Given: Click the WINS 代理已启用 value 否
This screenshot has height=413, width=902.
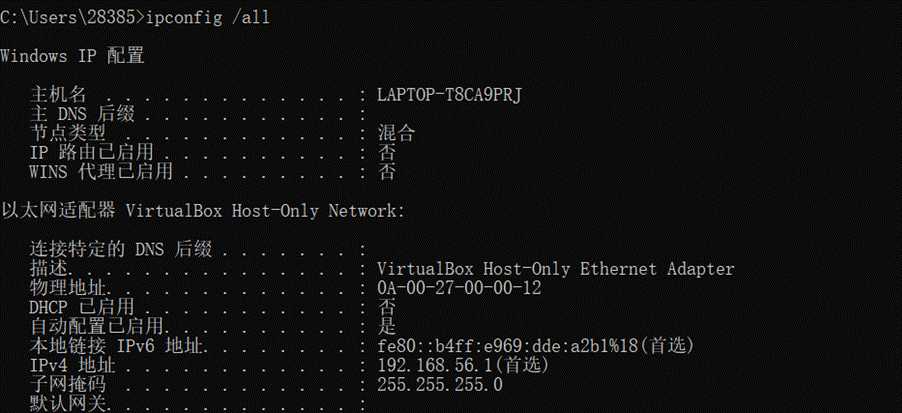Looking at the screenshot, I should click(x=387, y=171).
